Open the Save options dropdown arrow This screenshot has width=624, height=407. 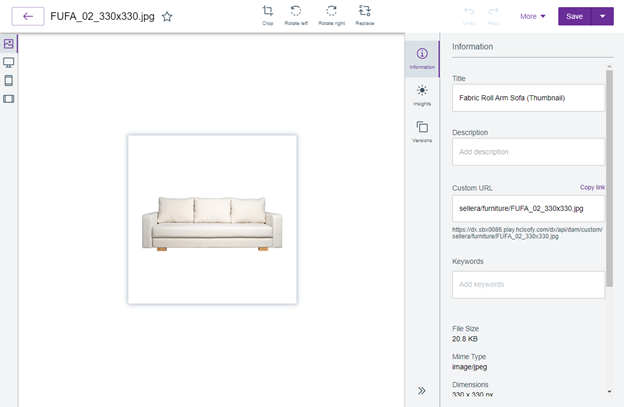(603, 16)
